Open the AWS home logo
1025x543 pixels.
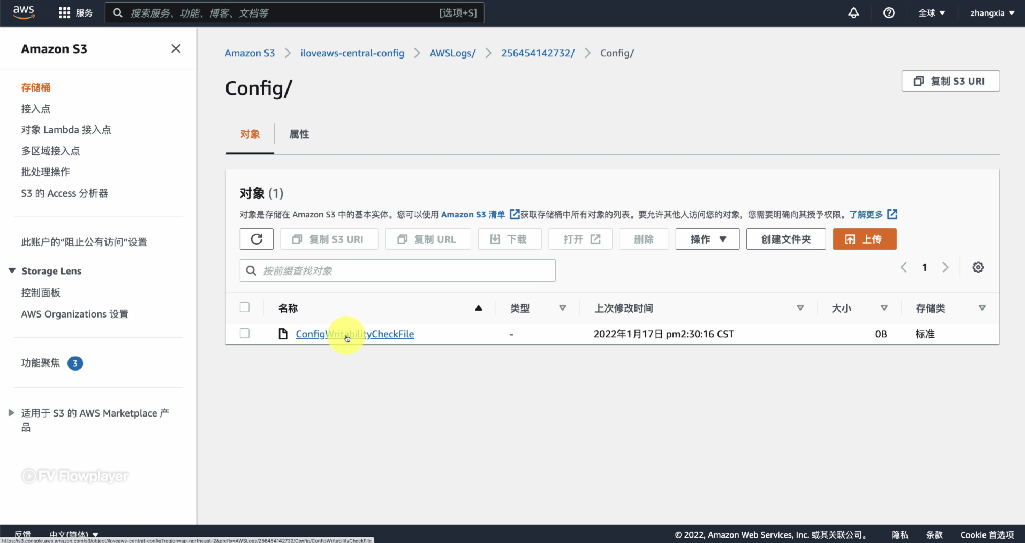pyautogui.click(x=24, y=12)
